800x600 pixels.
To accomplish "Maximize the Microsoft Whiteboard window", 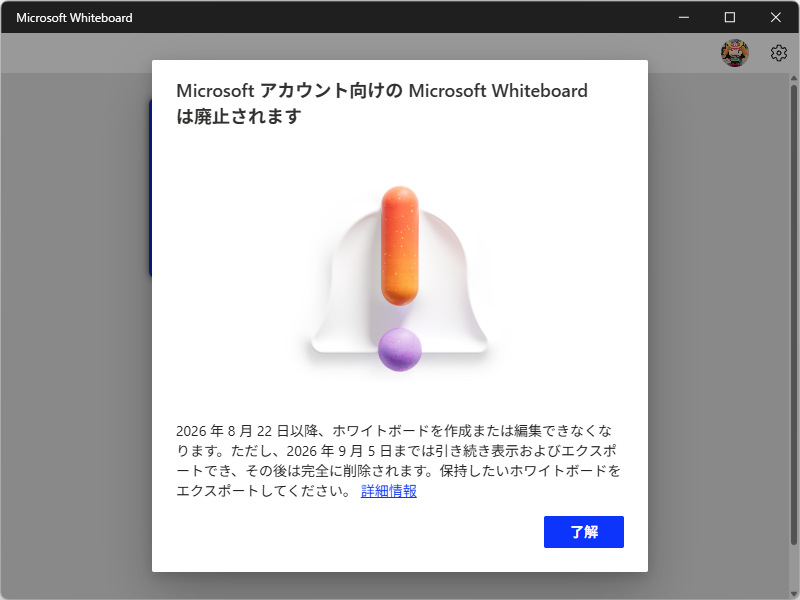I will 730,17.
